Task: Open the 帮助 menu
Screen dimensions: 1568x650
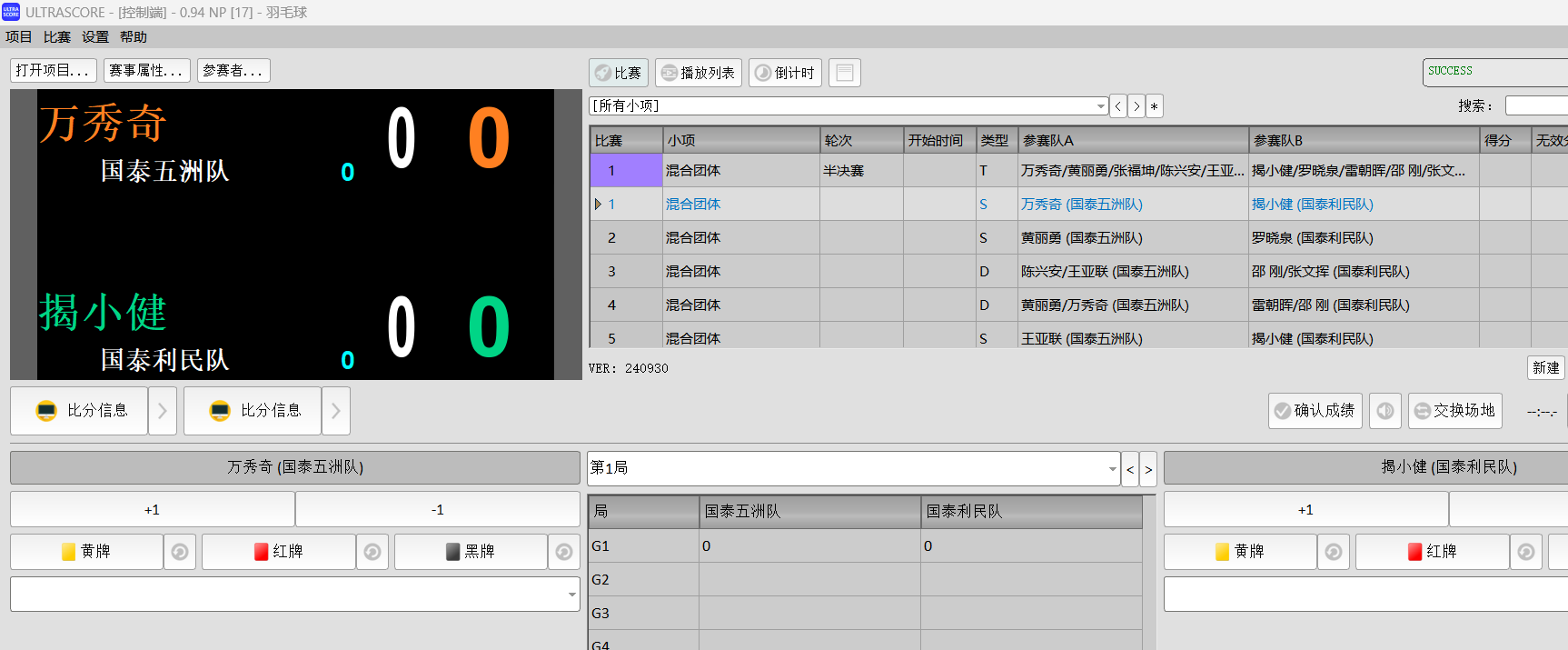Action: coord(134,37)
